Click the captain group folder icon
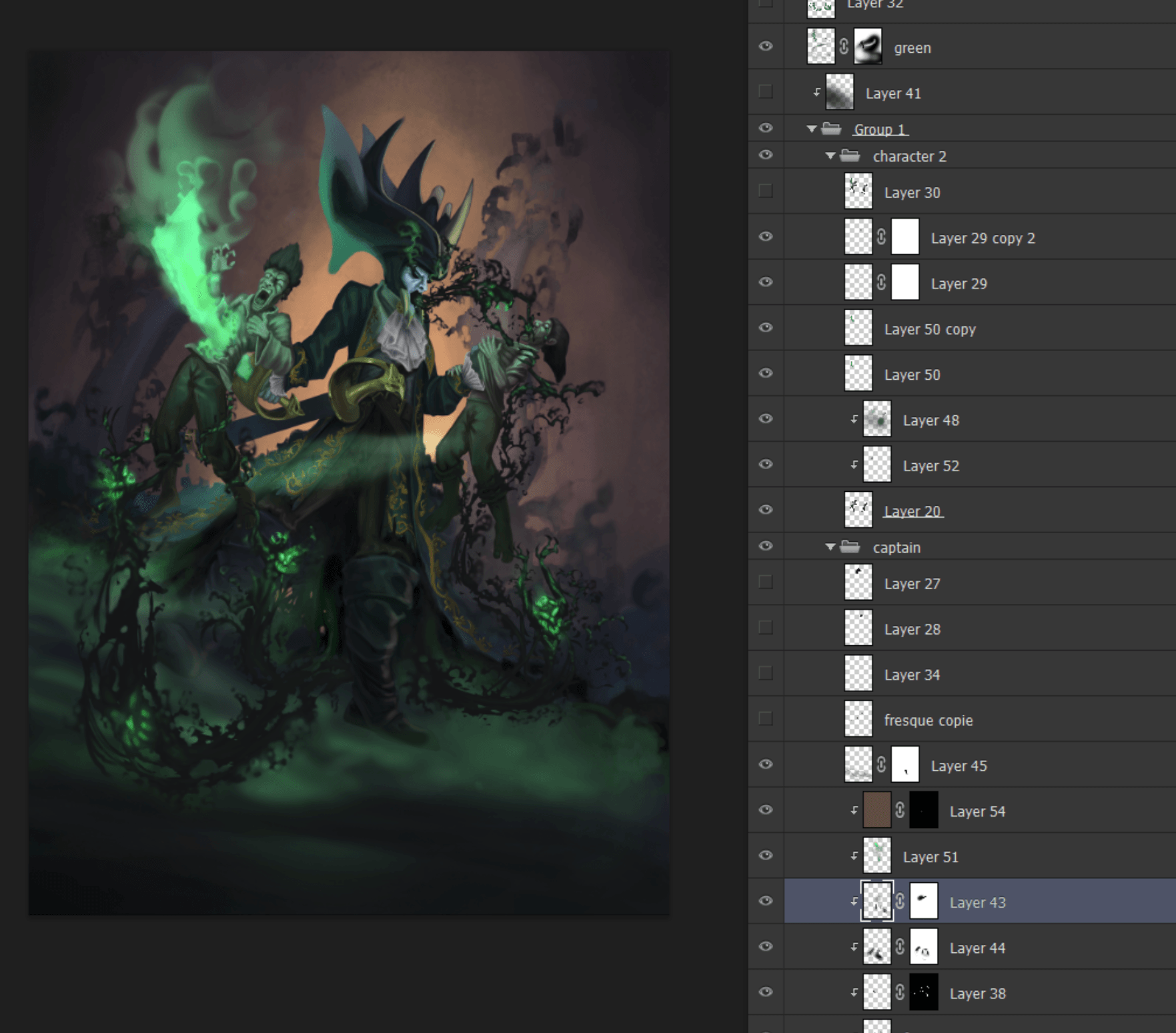This screenshot has width=1176, height=1033. tap(850, 547)
